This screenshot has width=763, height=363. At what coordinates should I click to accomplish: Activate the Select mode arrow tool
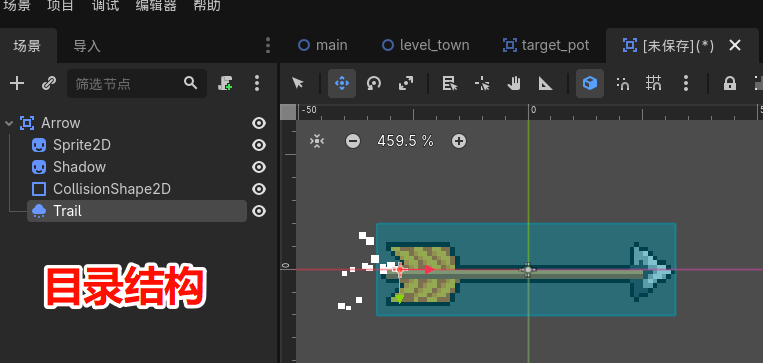[x=298, y=83]
